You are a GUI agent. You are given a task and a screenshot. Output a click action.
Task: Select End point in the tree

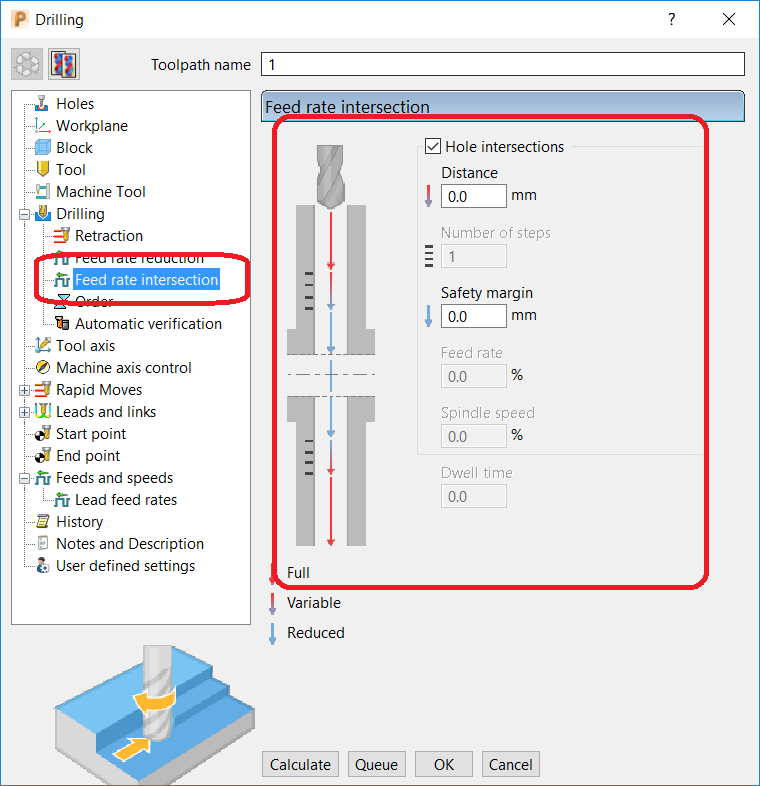[x=88, y=456]
